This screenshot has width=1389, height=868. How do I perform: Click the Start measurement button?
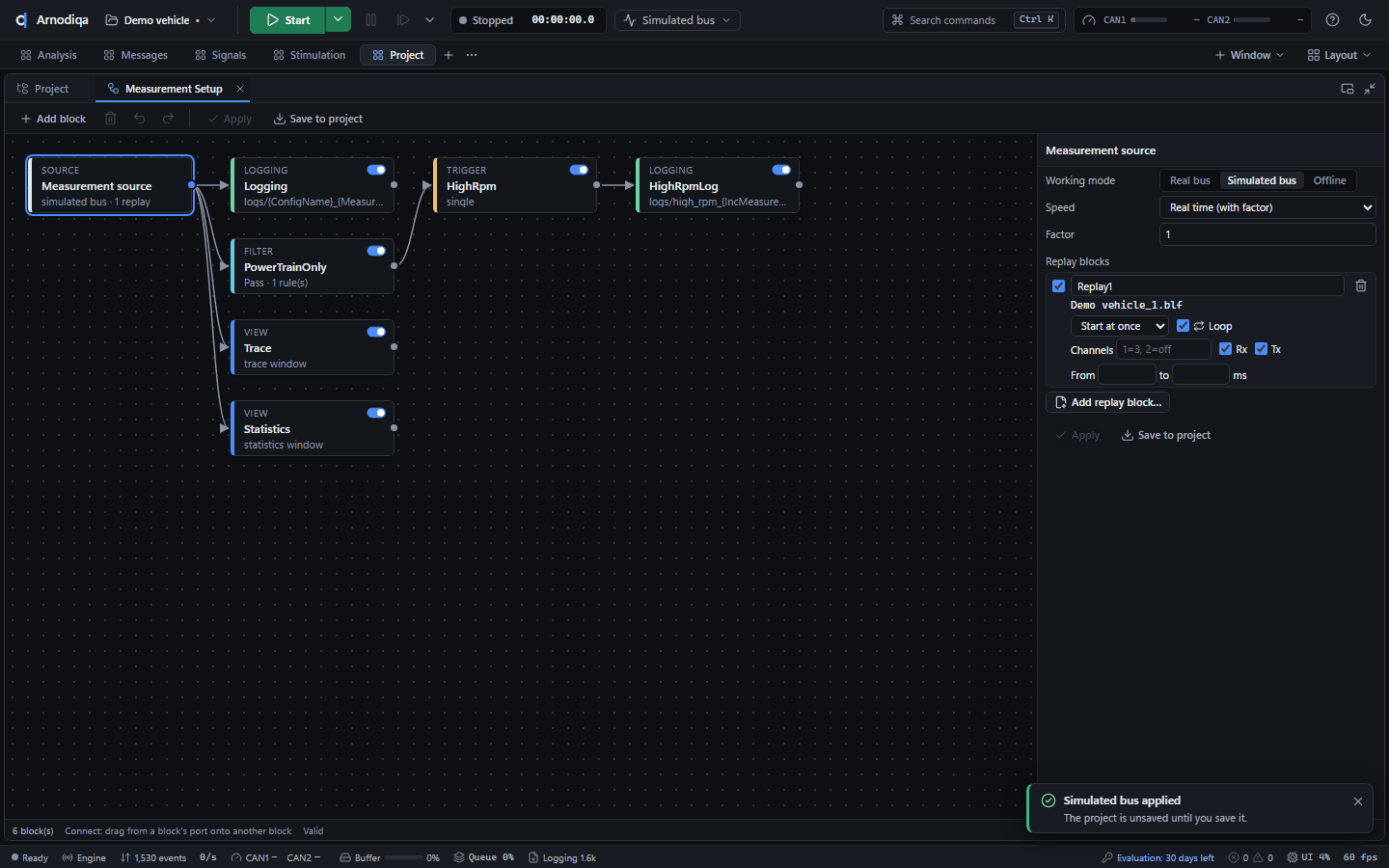click(x=287, y=20)
